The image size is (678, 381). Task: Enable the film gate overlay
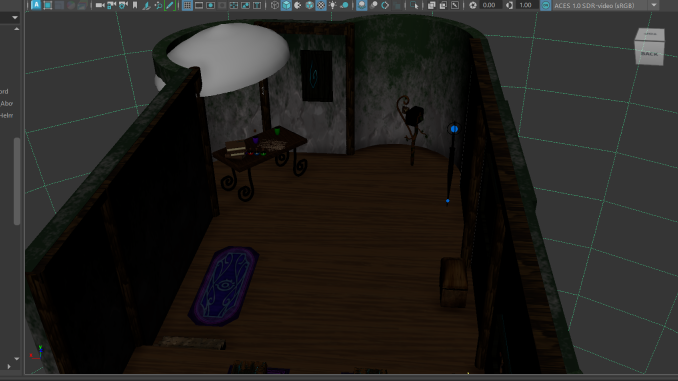[199, 5]
